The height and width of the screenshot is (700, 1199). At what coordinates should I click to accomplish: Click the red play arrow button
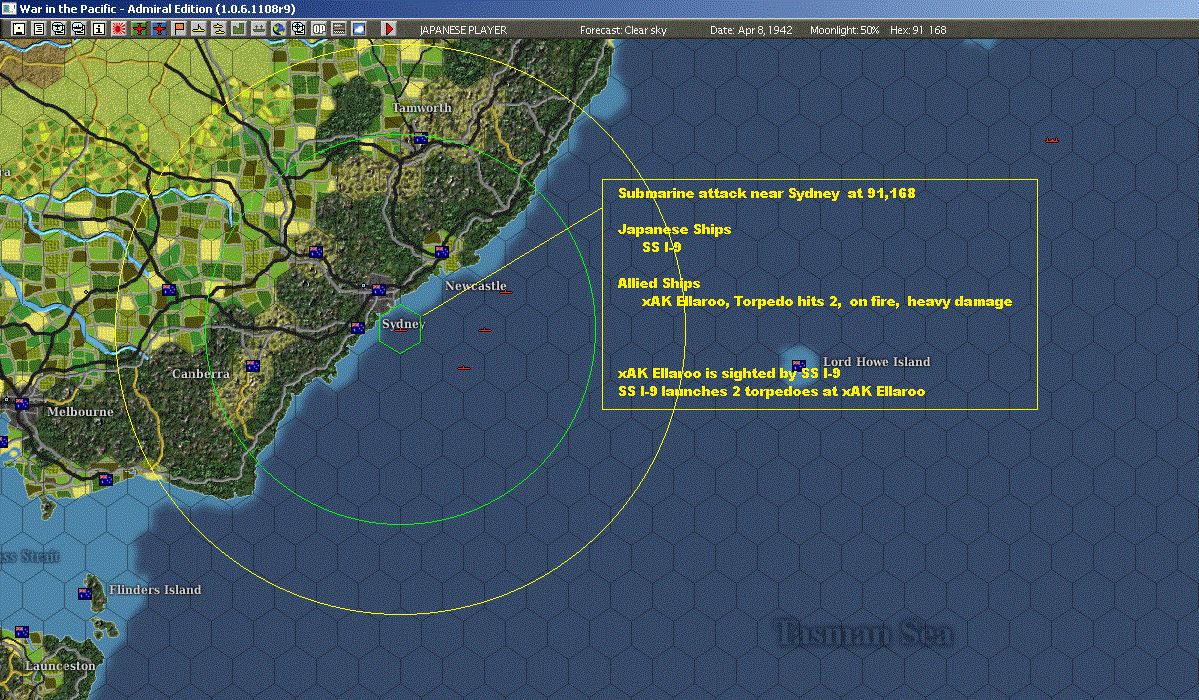tap(388, 29)
